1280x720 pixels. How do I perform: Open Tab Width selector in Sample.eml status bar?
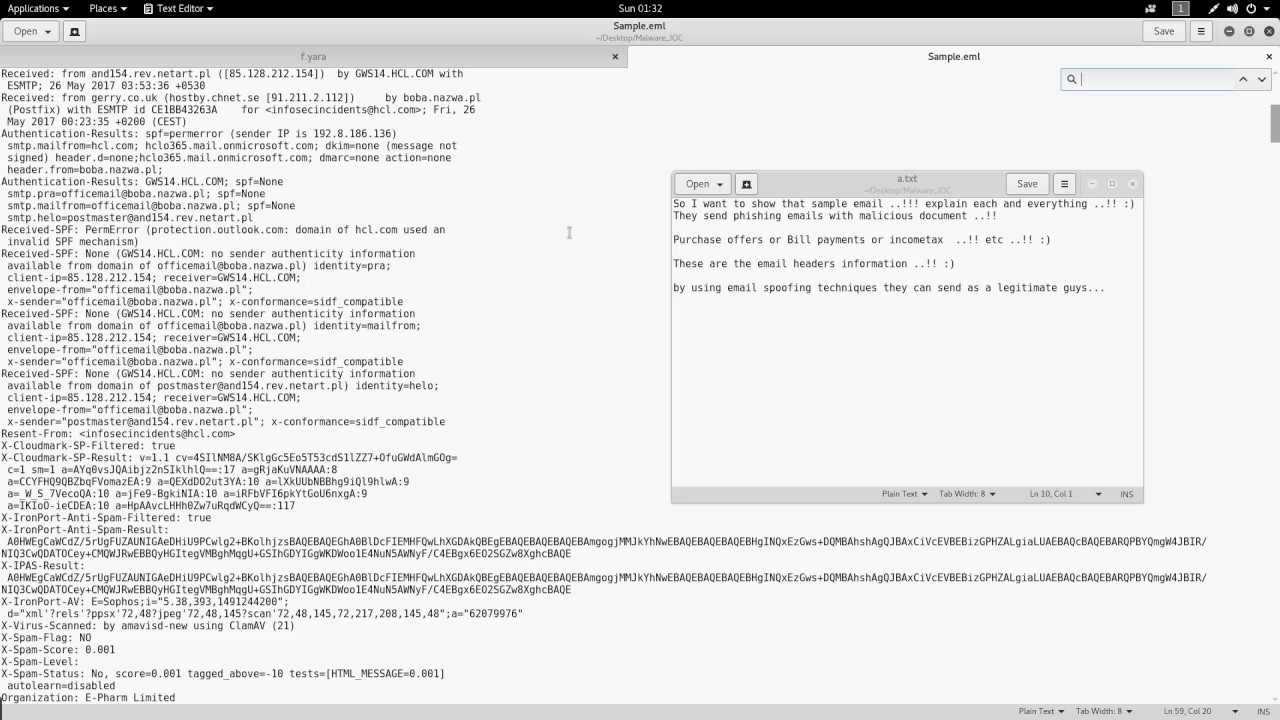(x=1103, y=711)
